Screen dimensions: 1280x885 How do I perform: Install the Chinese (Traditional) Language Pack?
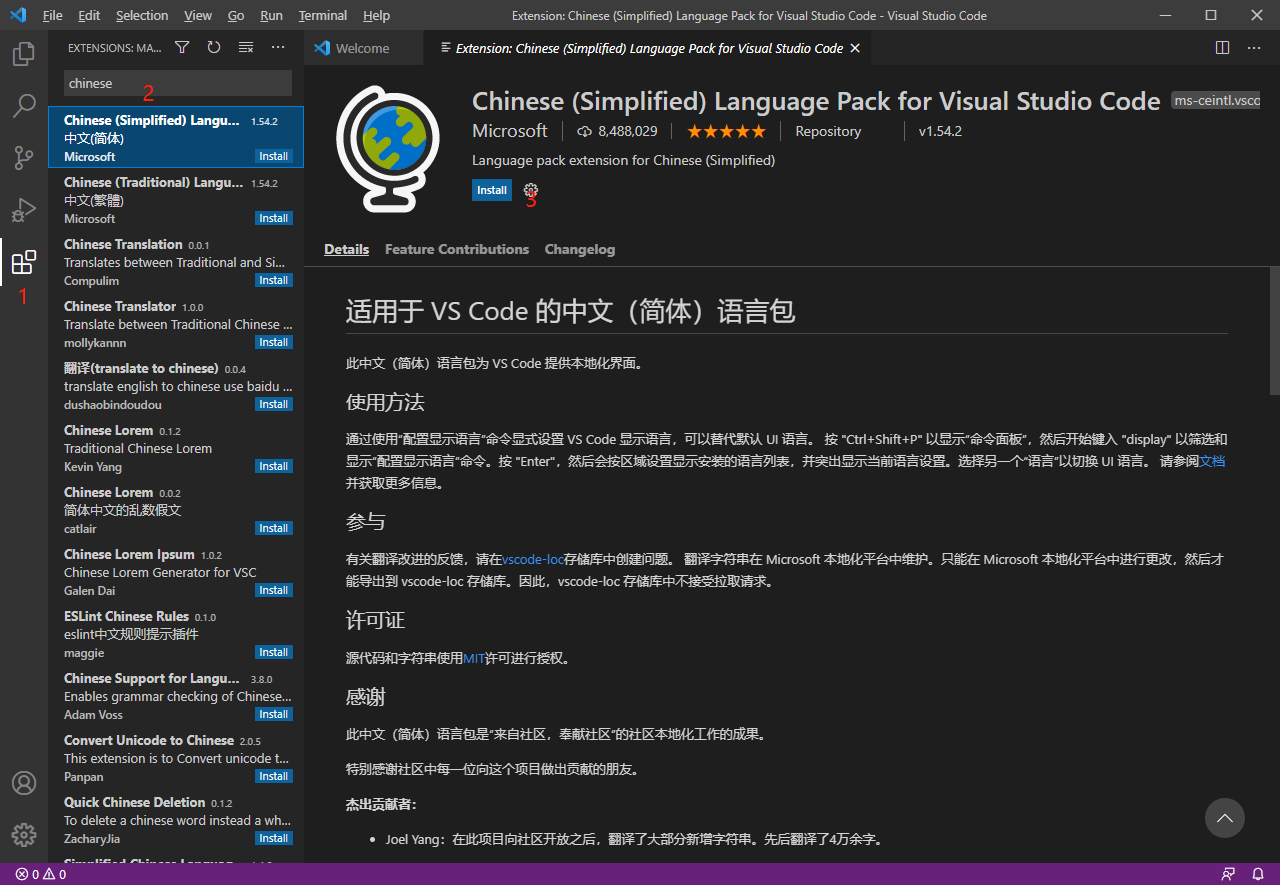point(273,218)
